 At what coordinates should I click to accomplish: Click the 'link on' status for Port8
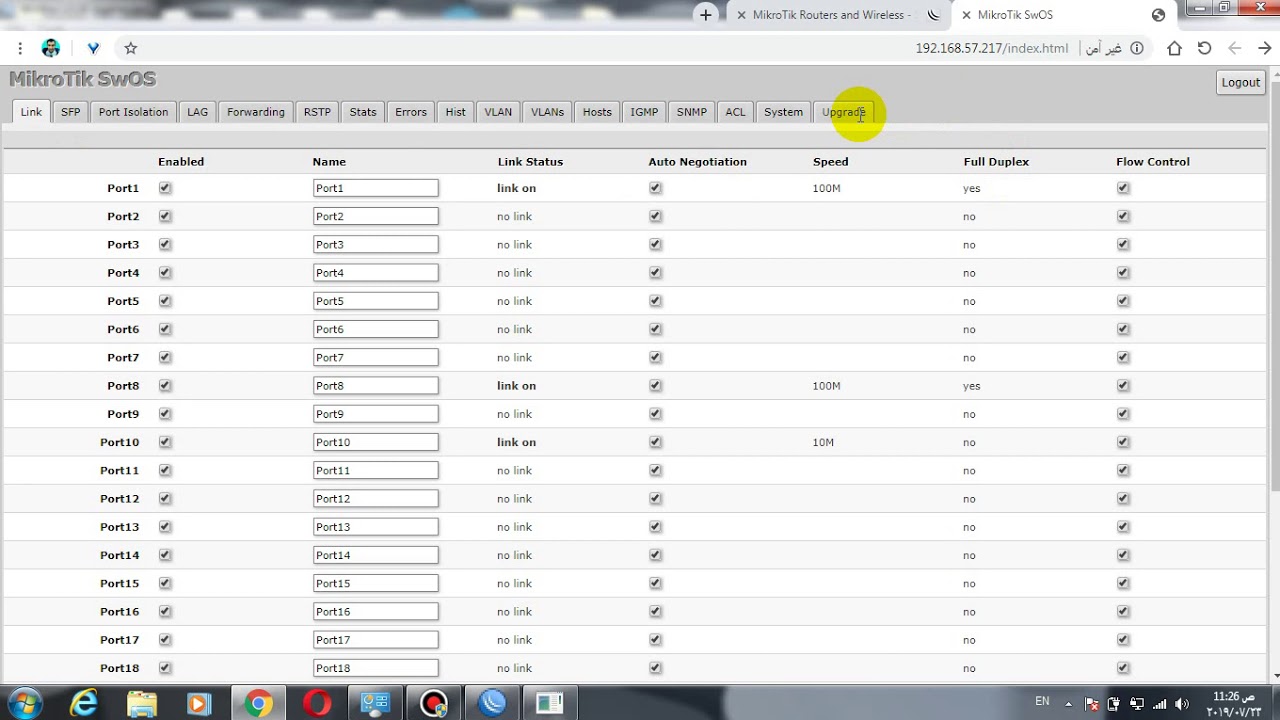(517, 385)
